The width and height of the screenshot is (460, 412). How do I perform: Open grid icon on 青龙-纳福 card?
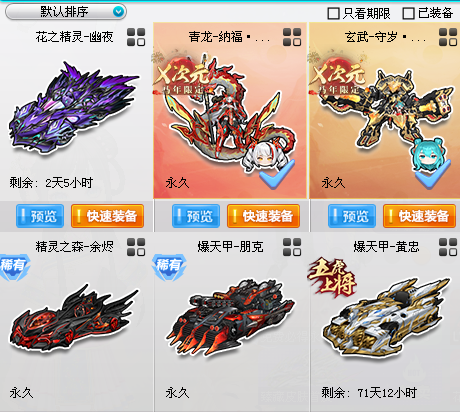[x=292, y=37]
